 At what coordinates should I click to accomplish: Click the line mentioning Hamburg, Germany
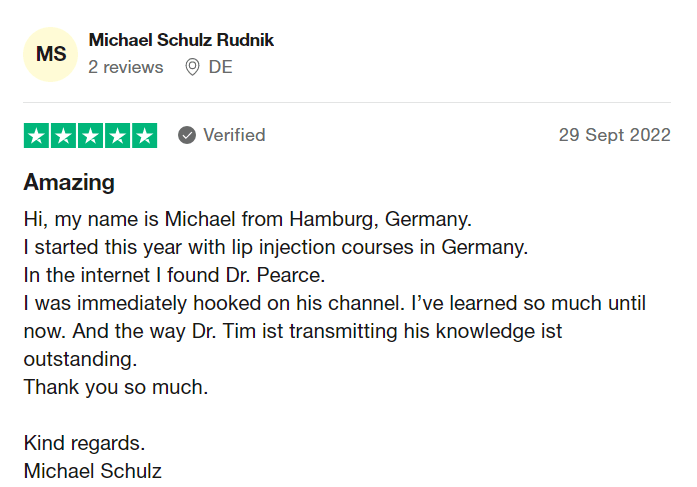click(248, 220)
